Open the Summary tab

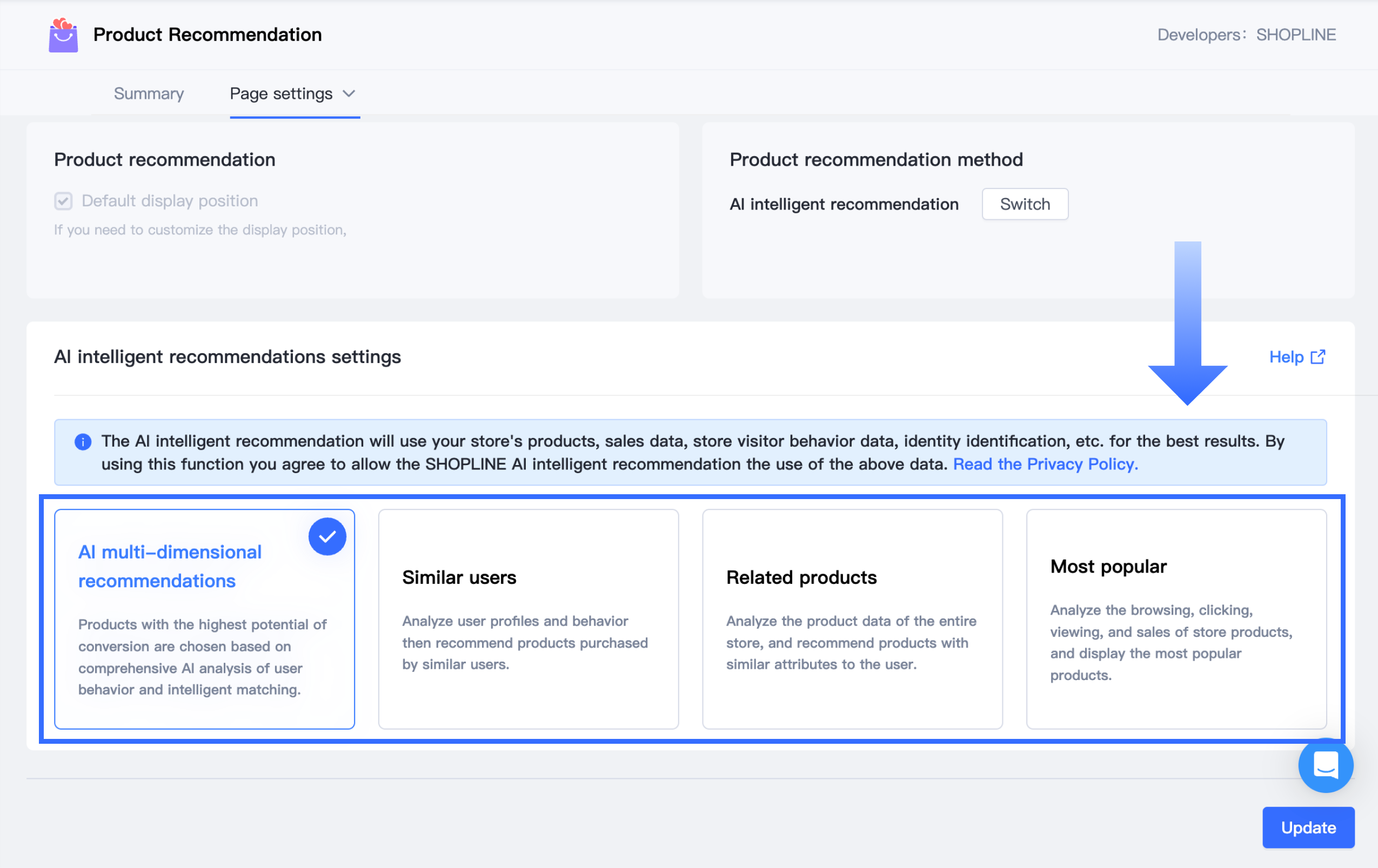[149, 94]
